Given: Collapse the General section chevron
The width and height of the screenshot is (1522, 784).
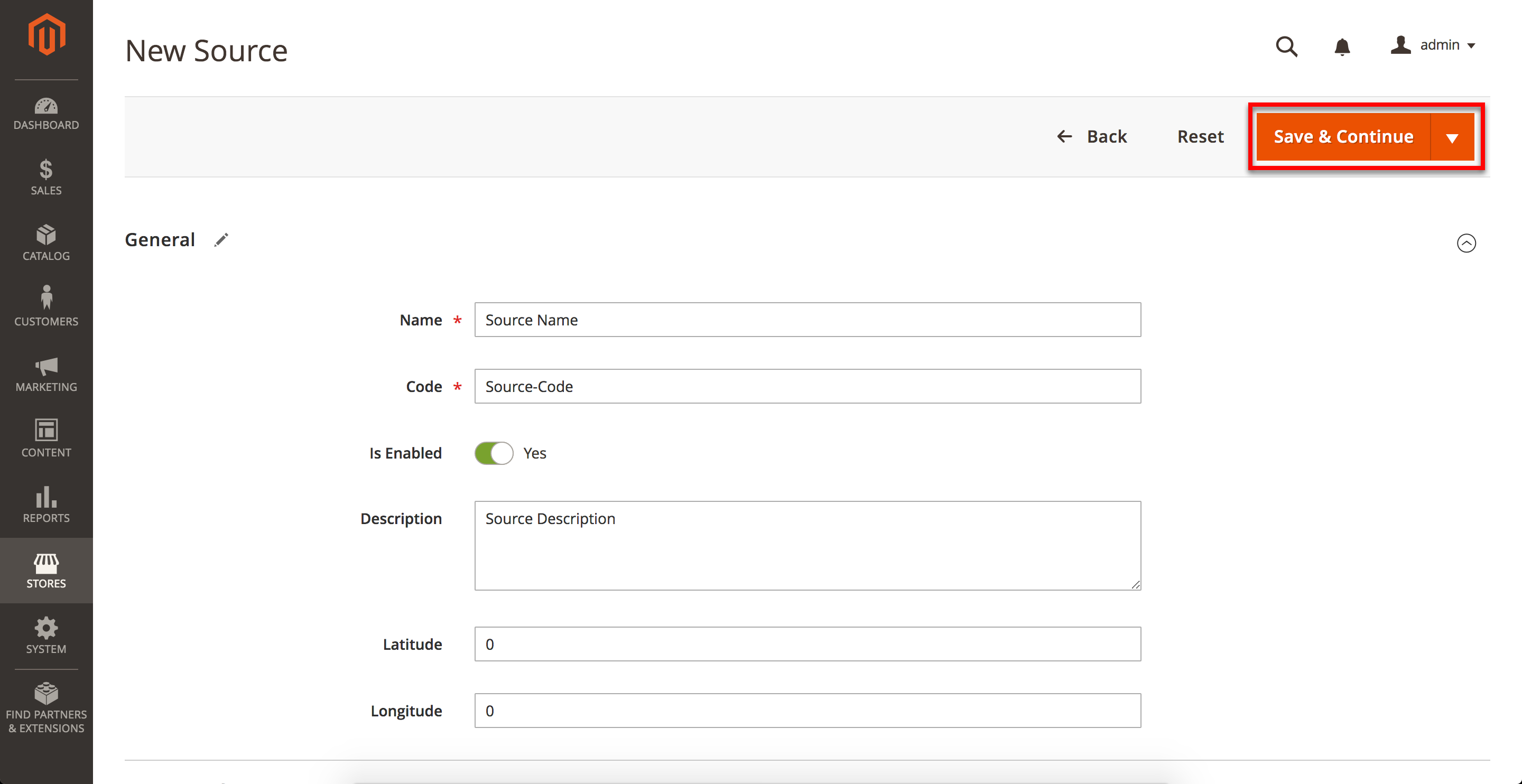Looking at the screenshot, I should [x=1466, y=243].
